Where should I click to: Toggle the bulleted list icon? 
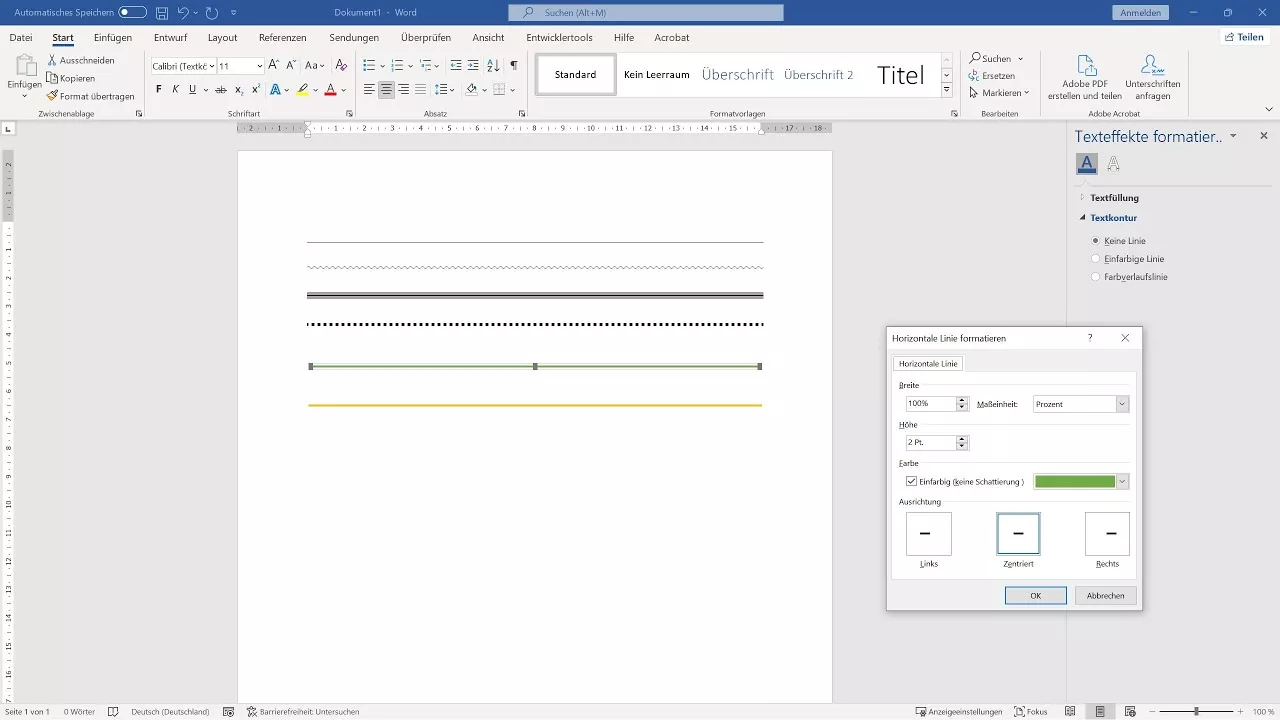pyautogui.click(x=368, y=65)
